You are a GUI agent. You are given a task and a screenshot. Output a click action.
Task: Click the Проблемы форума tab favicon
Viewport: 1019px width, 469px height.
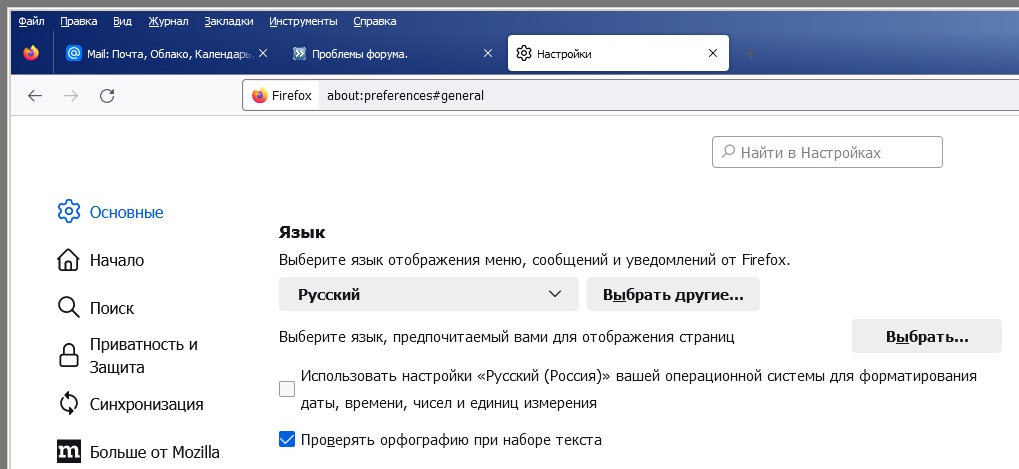(x=299, y=53)
